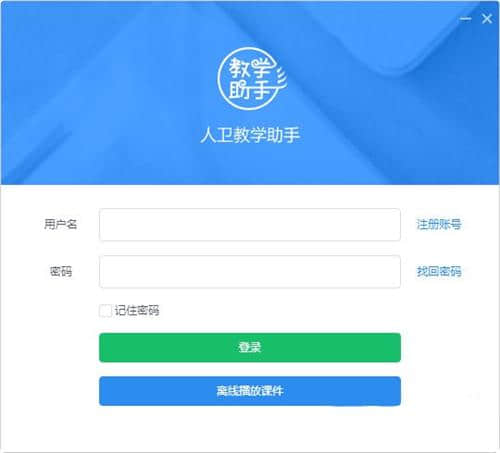The height and width of the screenshot is (453, 500).
Task: Open the 找回密码 link
Action: [x=439, y=271]
